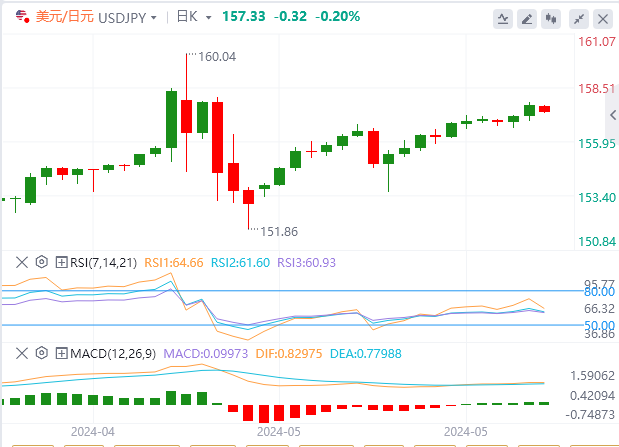This screenshot has width=619, height=447.
Task: Remove the RSI indicator panel
Action: (x=22, y=262)
